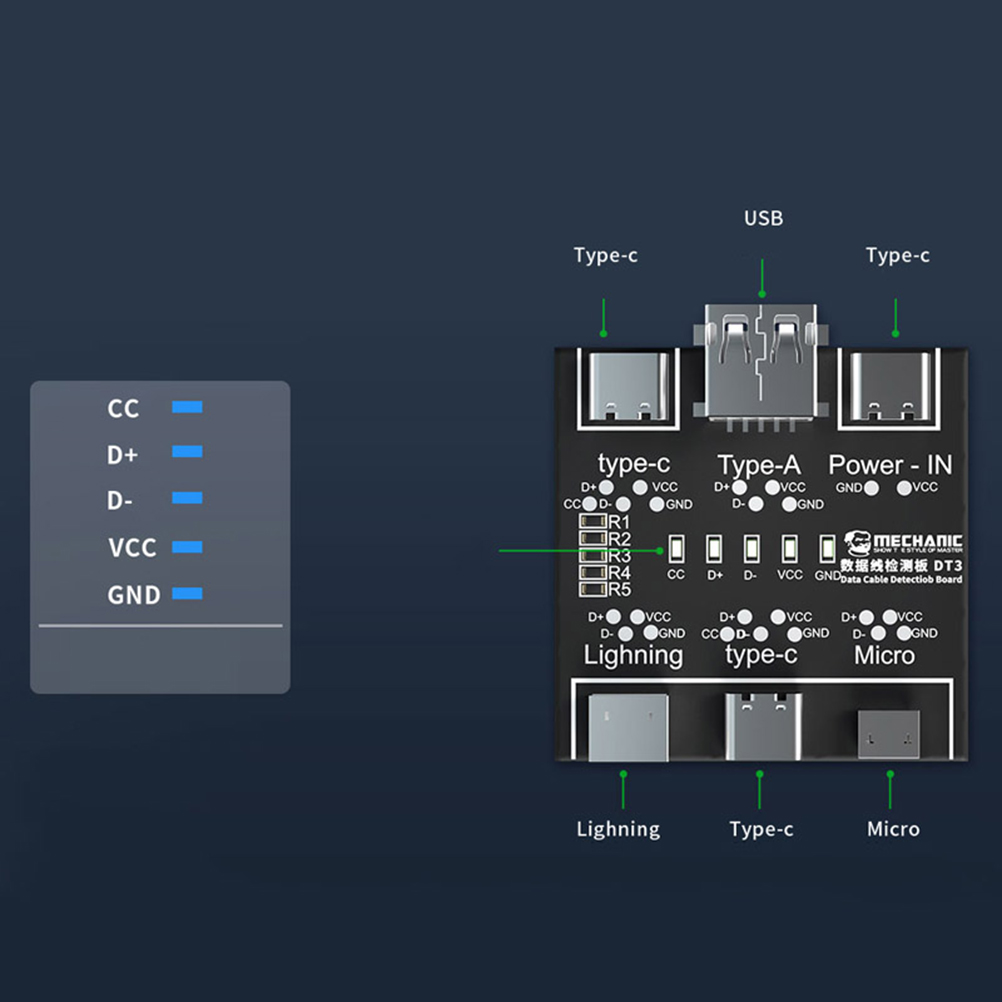Click the blue VCC indicator in the legend panel
The height and width of the screenshot is (1002, 1002).
point(187,547)
